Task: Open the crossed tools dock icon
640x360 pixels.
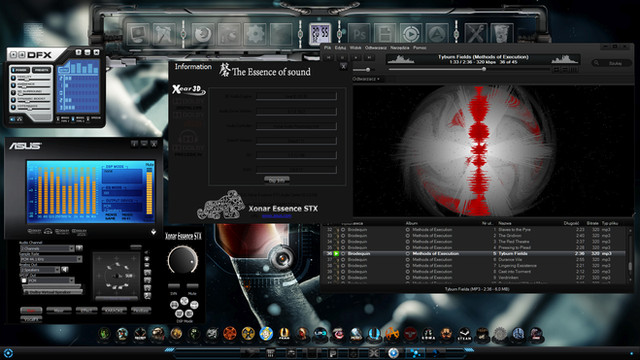Action: pyautogui.click(x=476, y=34)
